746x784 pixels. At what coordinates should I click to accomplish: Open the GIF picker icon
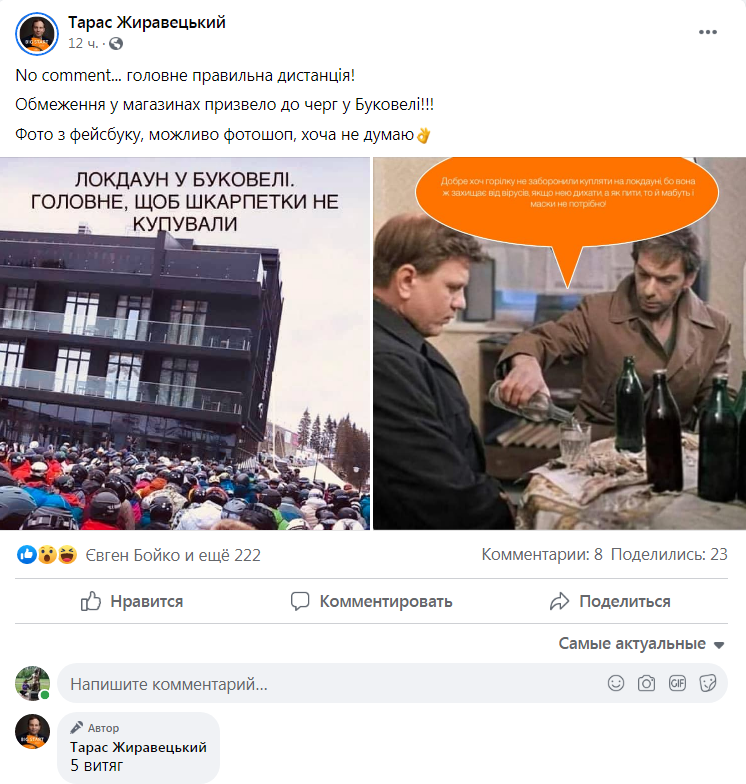[x=677, y=683]
